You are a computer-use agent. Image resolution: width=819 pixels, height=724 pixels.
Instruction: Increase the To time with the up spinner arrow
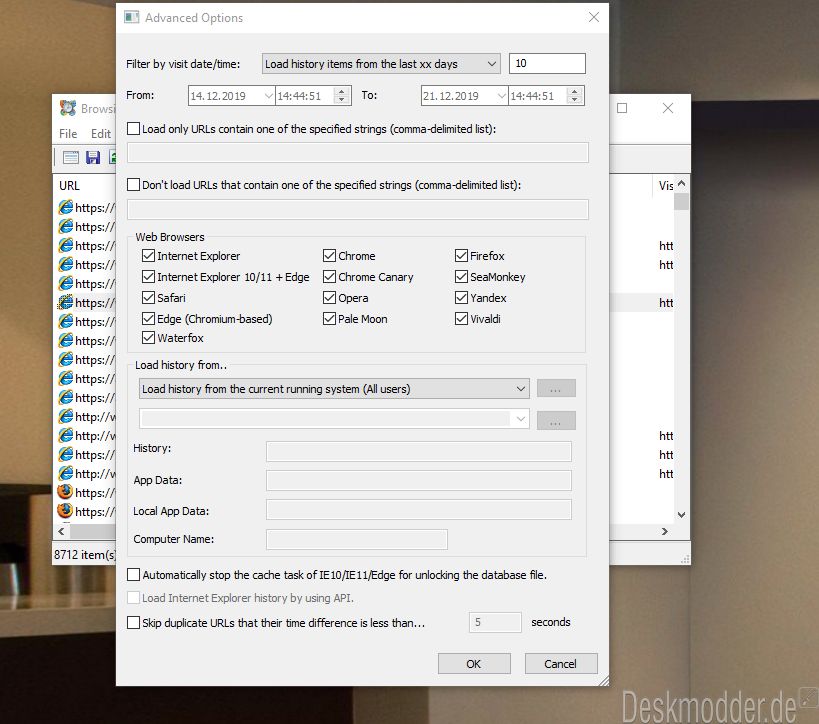(575, 91)
